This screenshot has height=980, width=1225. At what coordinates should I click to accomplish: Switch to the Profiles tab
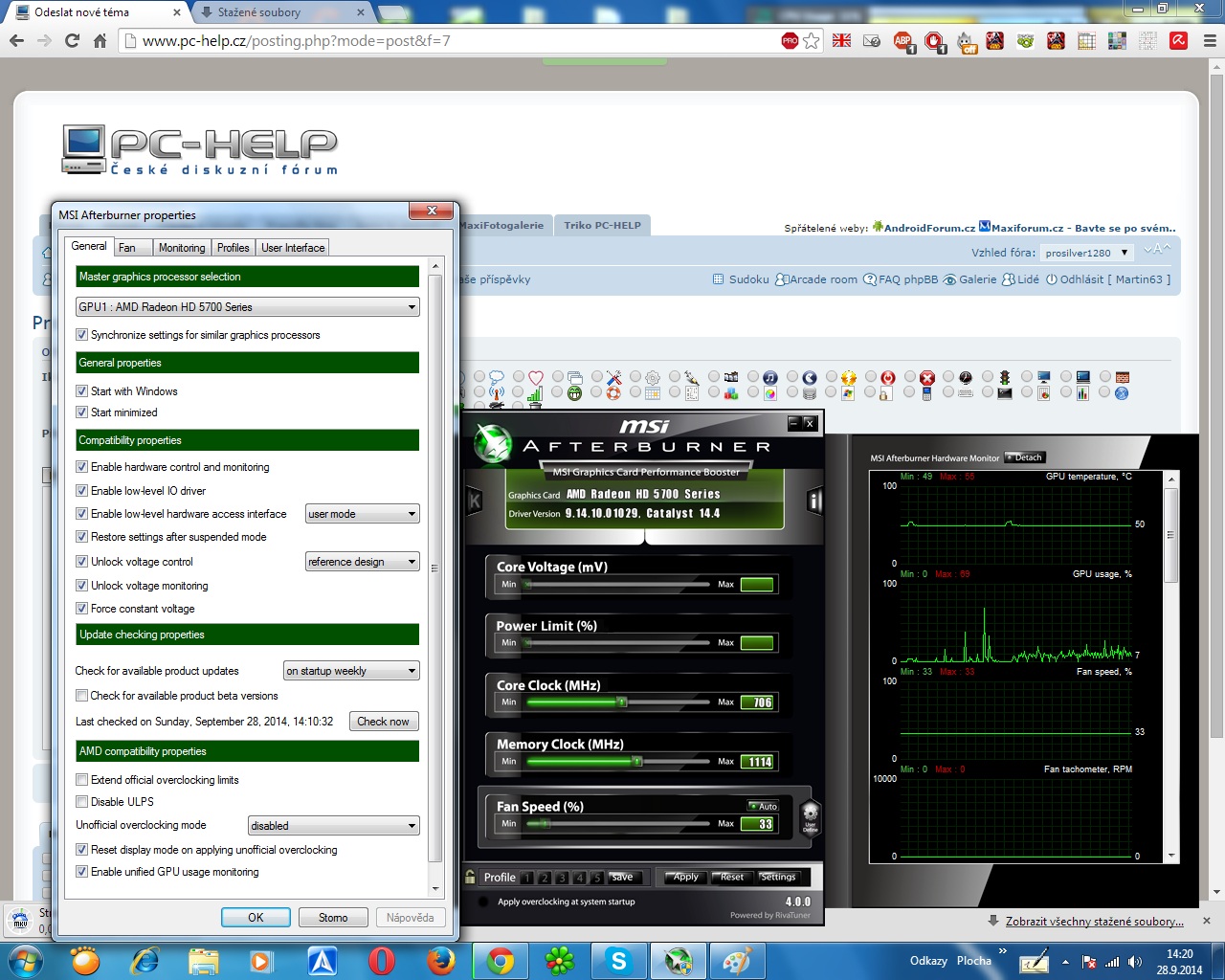click(233, 247)
